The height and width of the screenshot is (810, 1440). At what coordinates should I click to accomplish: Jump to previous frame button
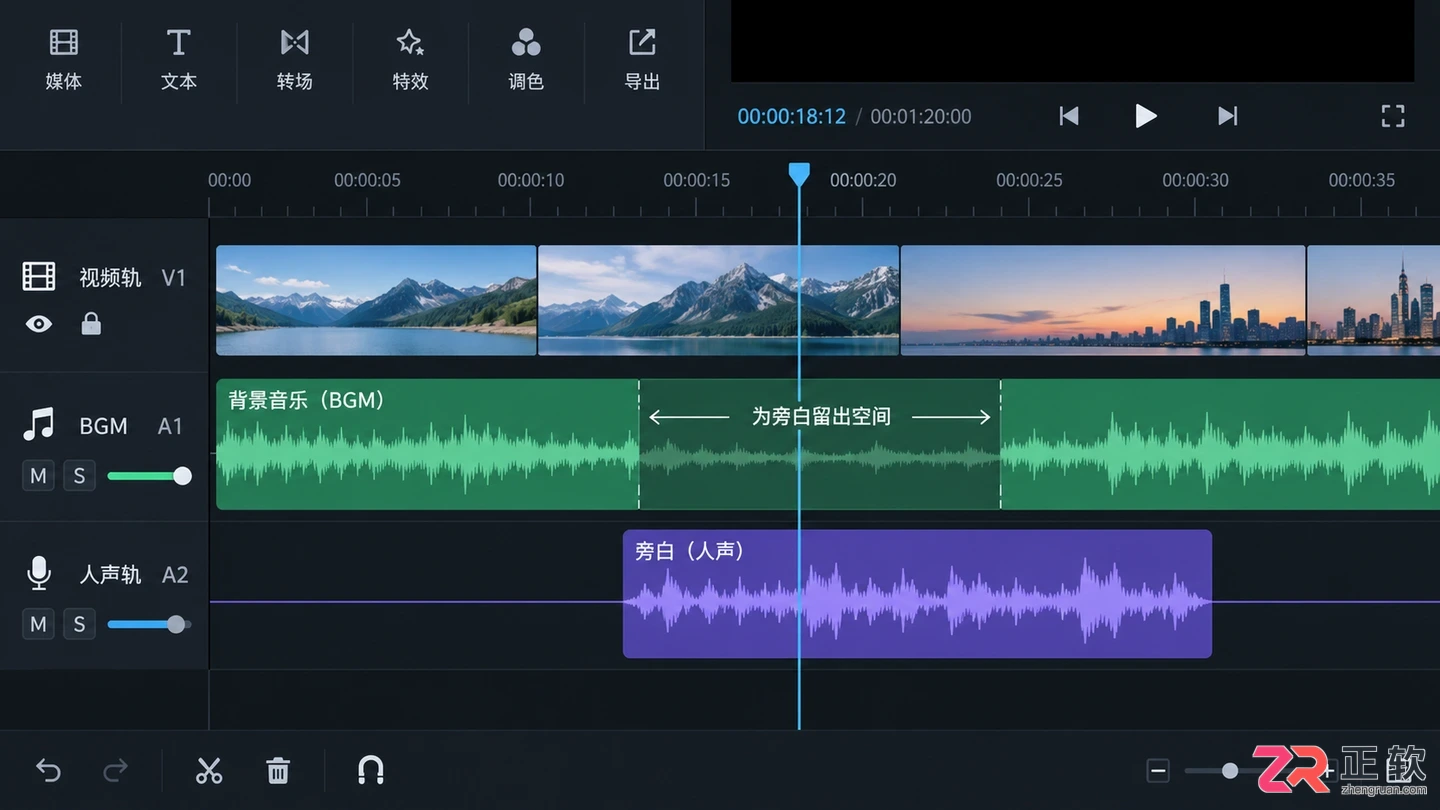click(1069, 116)
